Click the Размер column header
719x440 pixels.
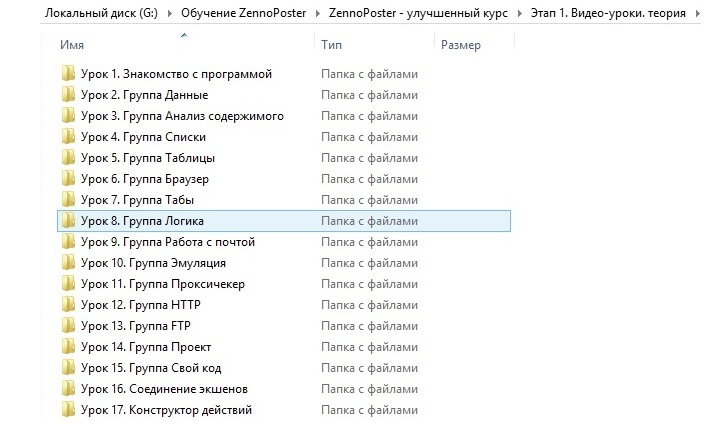tap(461, 46)
